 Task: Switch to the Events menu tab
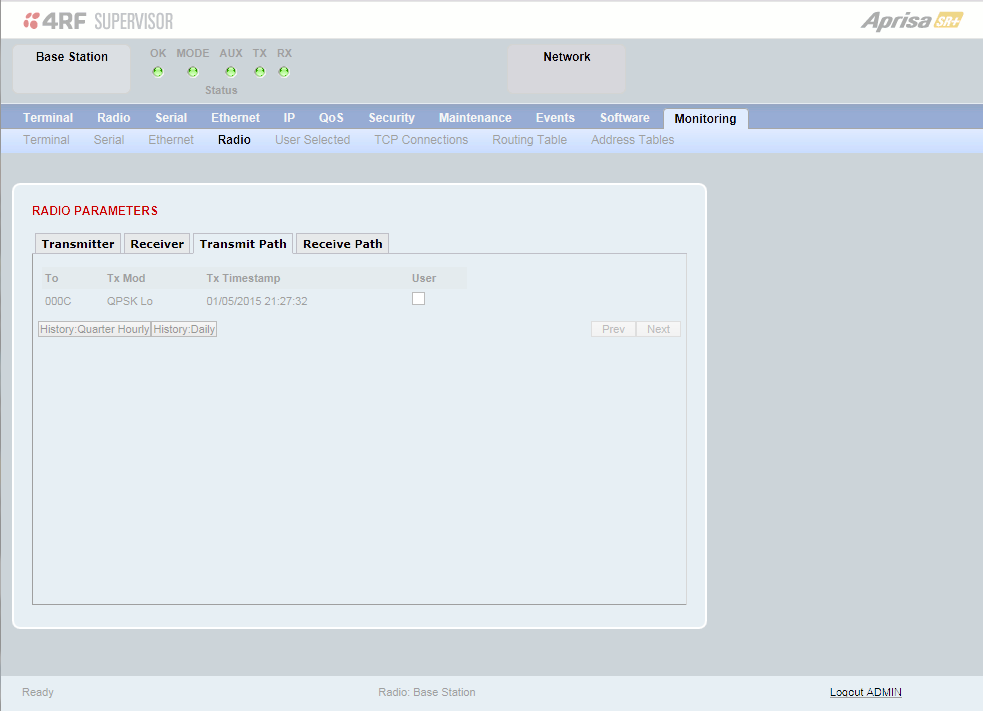point(555,118)
